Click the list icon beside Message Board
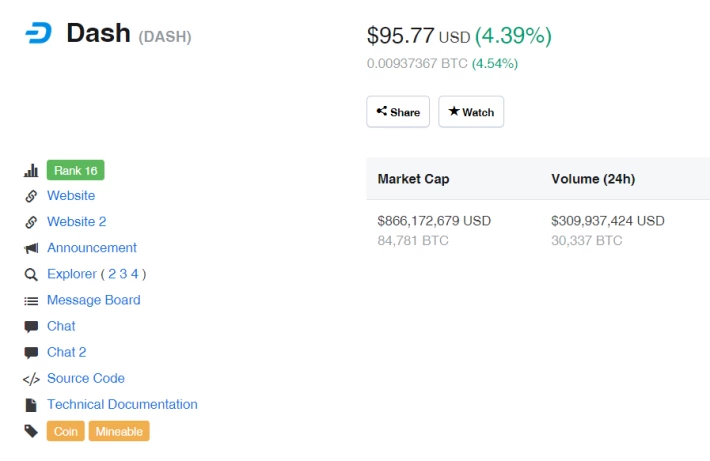The image size is (710, 461). pos(31,301)
